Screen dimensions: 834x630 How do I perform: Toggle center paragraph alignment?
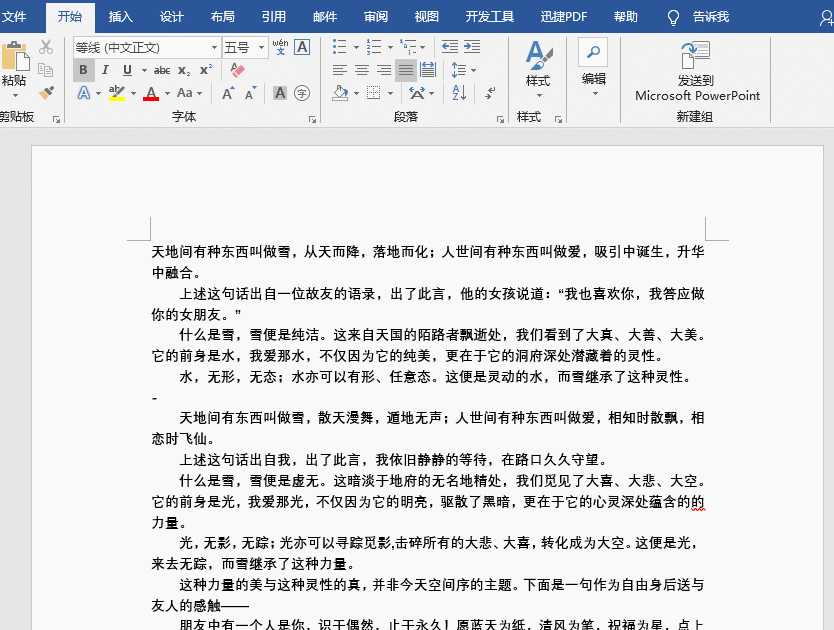coord(362,70)
